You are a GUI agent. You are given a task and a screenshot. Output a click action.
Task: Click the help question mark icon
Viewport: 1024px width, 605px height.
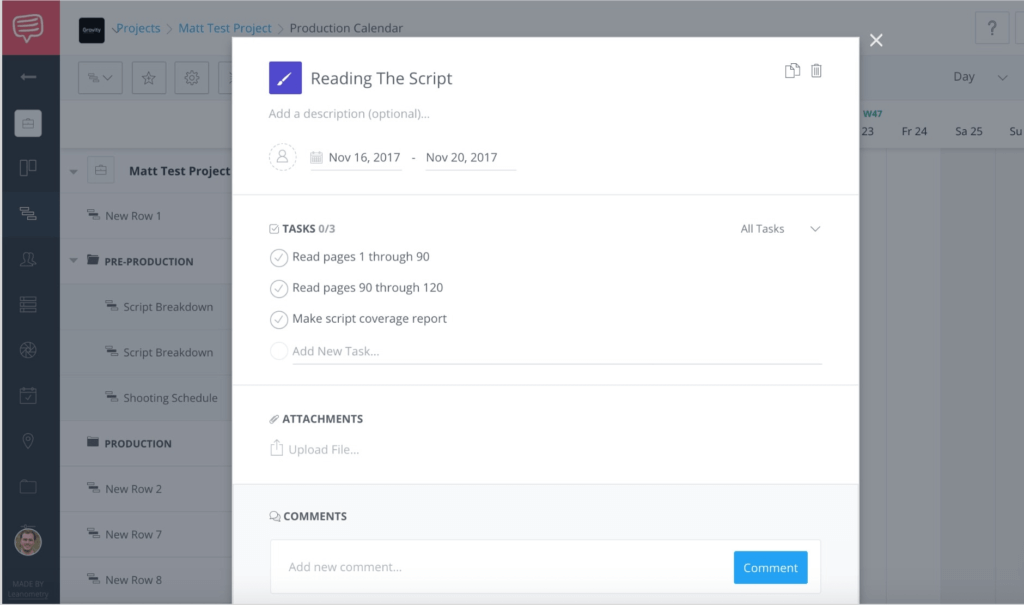pos(991,28)
